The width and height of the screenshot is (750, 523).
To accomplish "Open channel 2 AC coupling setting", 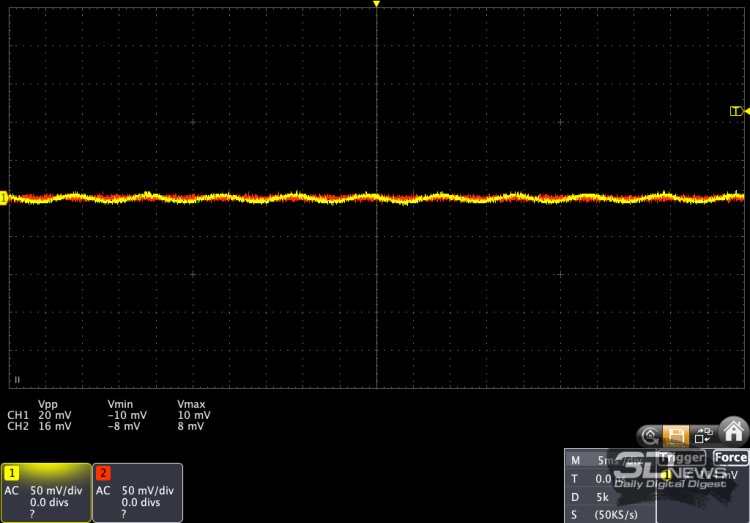I will pyautogui.click(x=103, y=490).
